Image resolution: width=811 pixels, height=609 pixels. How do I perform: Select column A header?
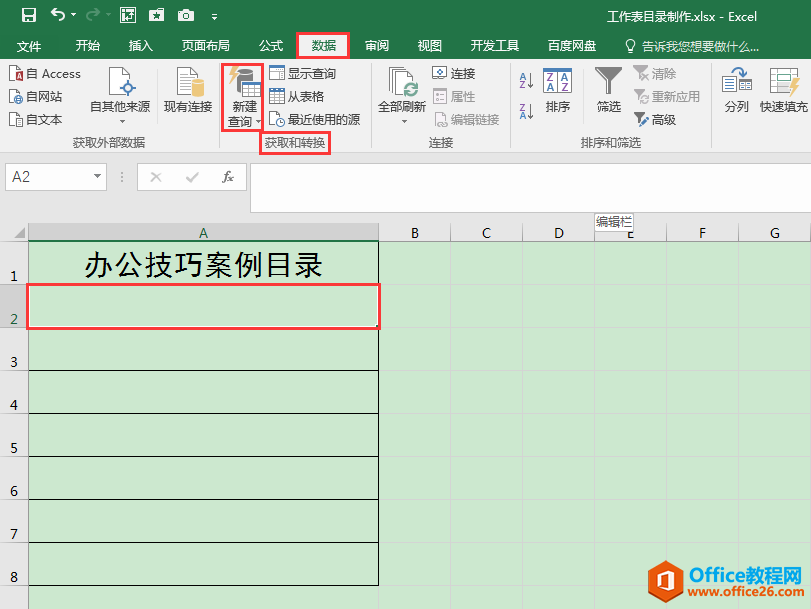pyautogui.click(x=203, y=233)
